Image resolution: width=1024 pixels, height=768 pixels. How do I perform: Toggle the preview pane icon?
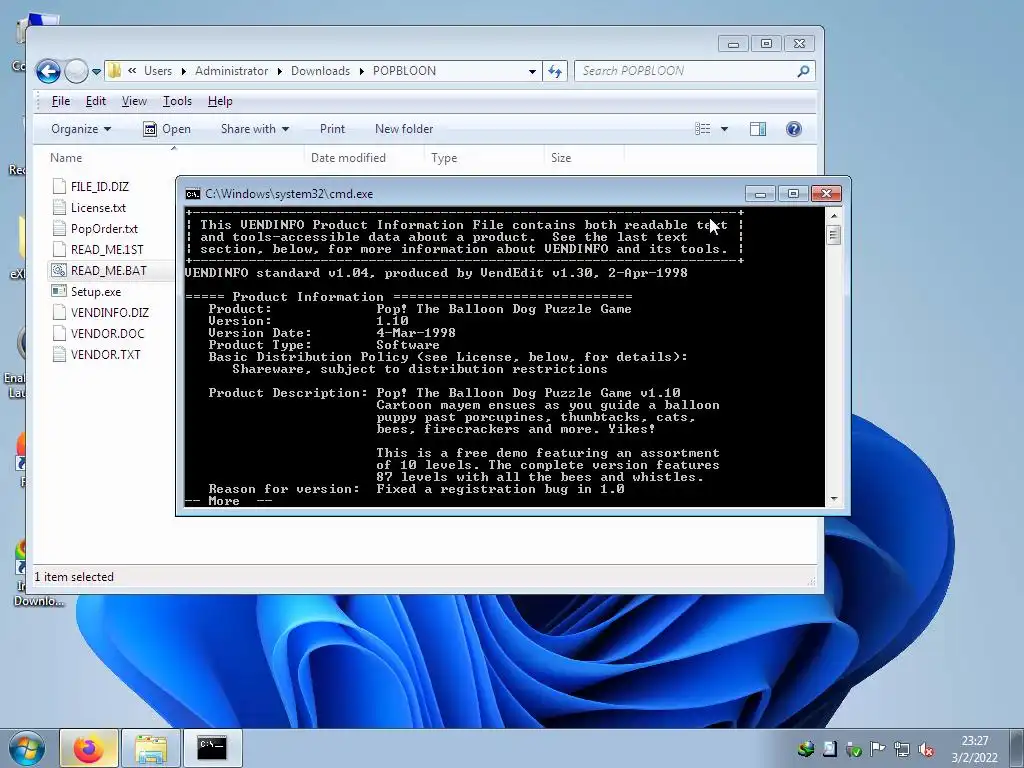coord(758,129)
